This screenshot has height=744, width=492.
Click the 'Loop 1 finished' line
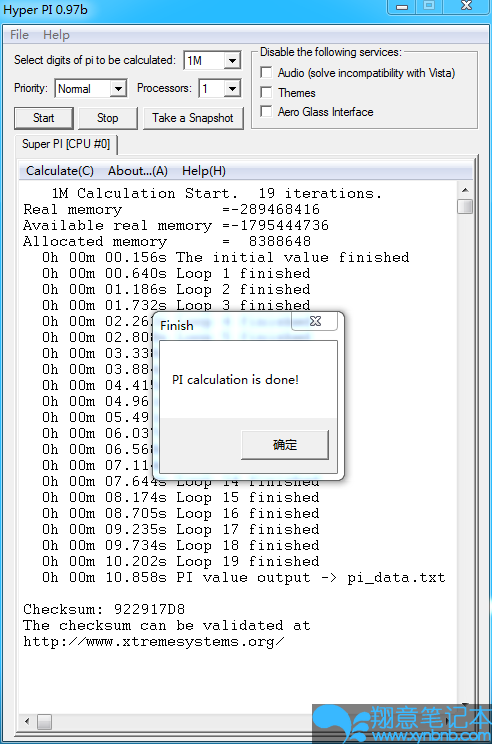pyautogui.click(x=176, y=273)
